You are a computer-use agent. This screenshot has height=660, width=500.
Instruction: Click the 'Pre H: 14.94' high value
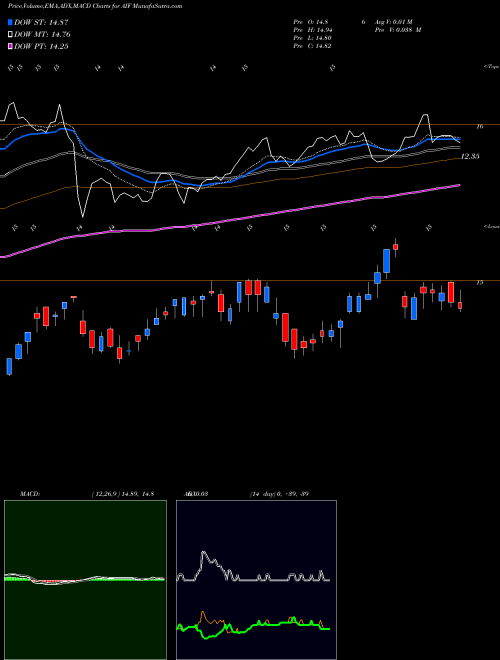313,30
